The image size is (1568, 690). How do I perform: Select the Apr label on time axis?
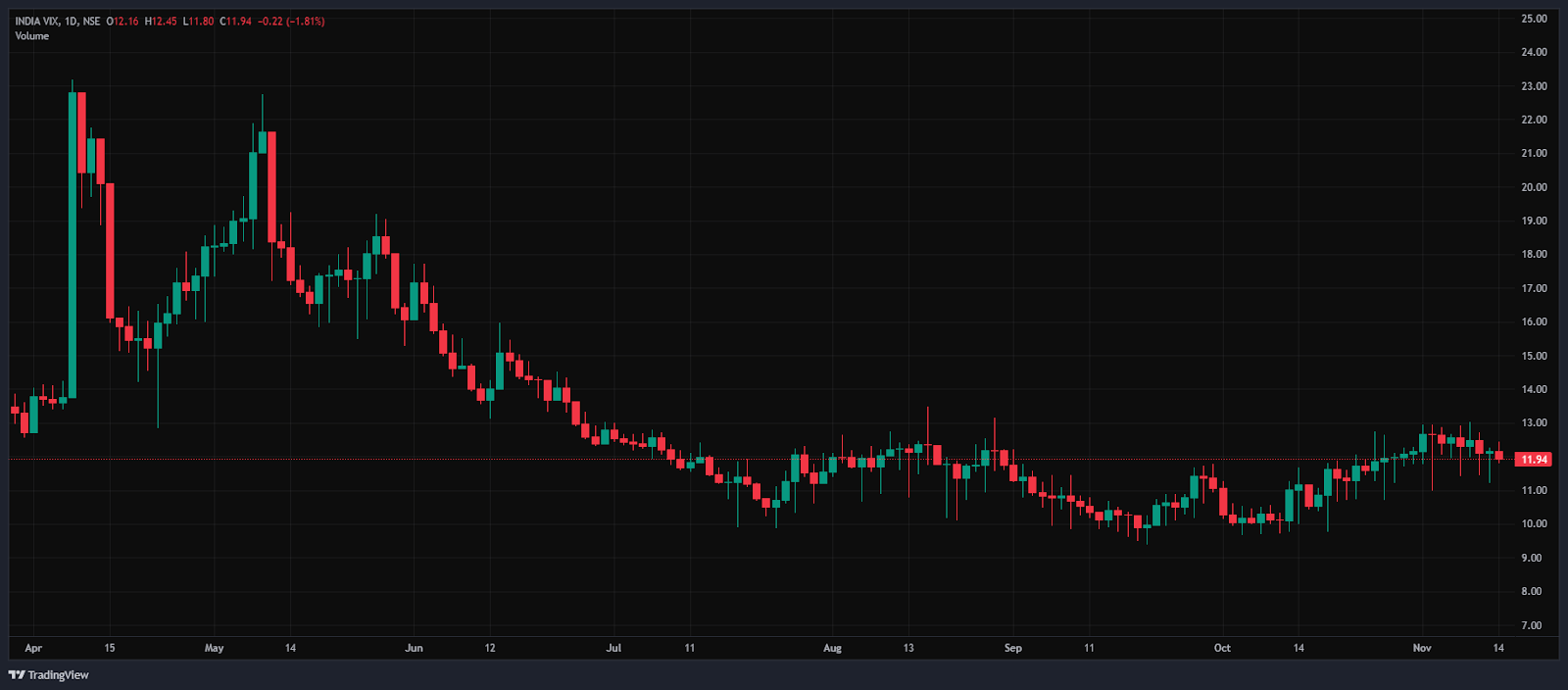click(33, 648)
